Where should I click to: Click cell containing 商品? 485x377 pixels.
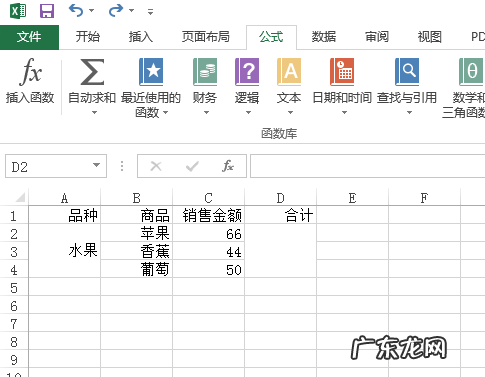tap(137, 215)
